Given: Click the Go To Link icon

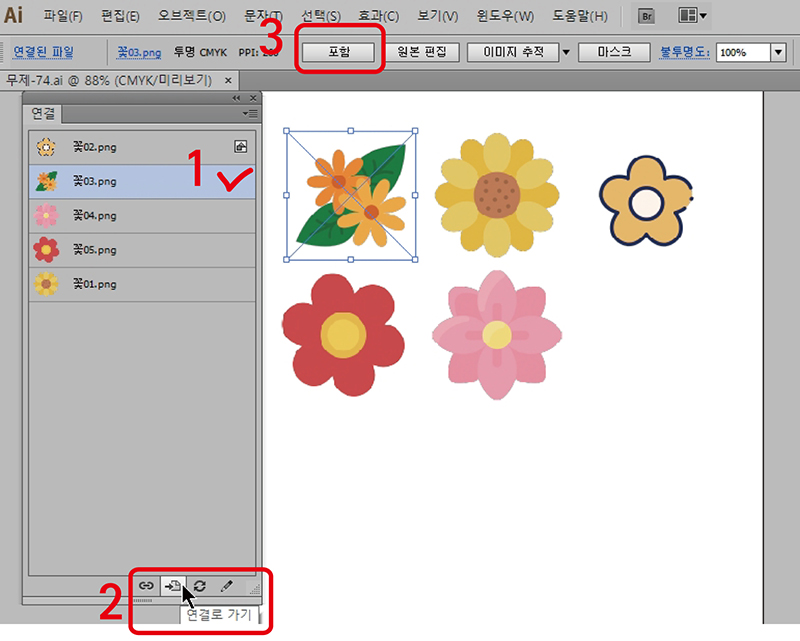Looking at the screenshot, I should (172, 586).
